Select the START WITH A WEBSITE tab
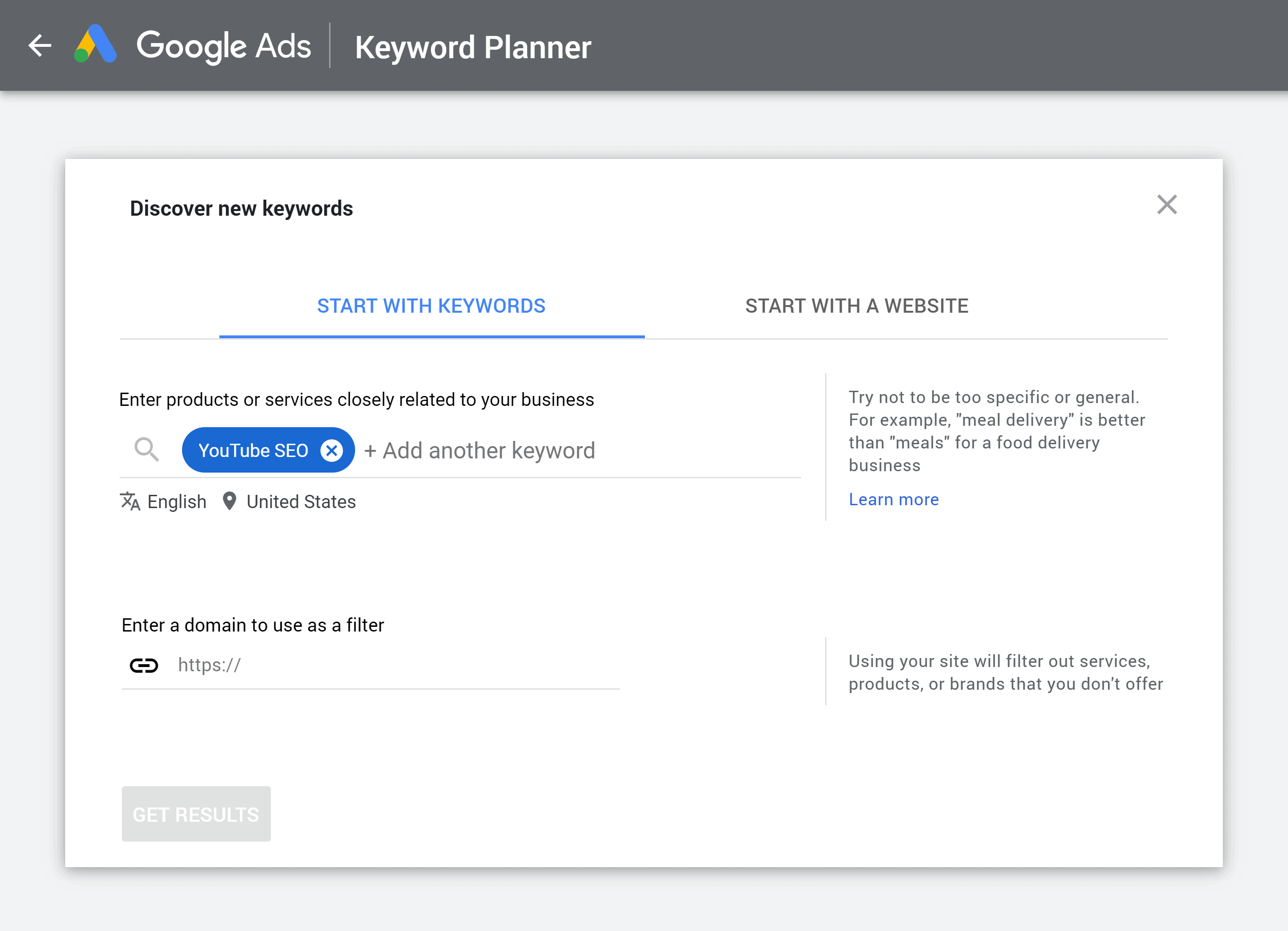Viewport: 1288px width, 931px height. (855, 306)
